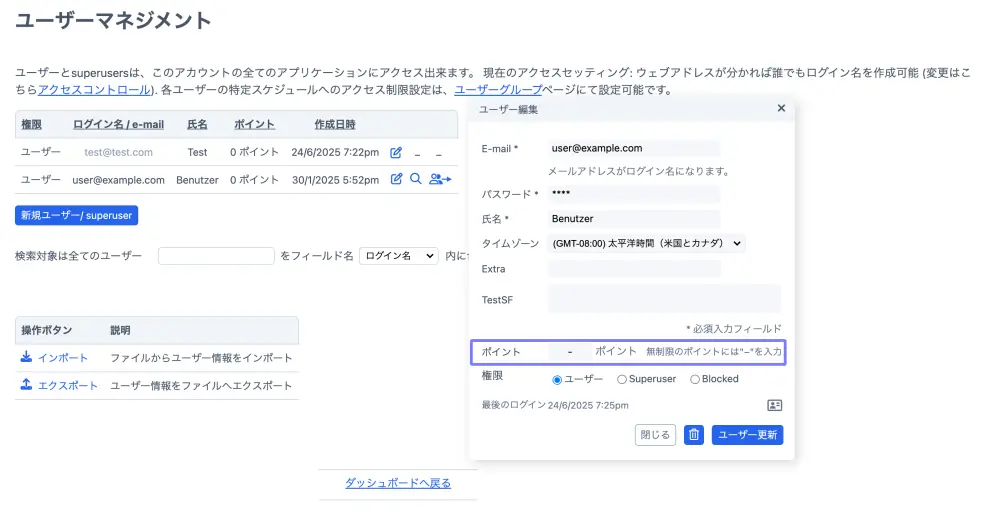Close the ユーザー編集 dialog with X
Image resolution: width=984 pixels, height=517 pixels.
point(781,108)
